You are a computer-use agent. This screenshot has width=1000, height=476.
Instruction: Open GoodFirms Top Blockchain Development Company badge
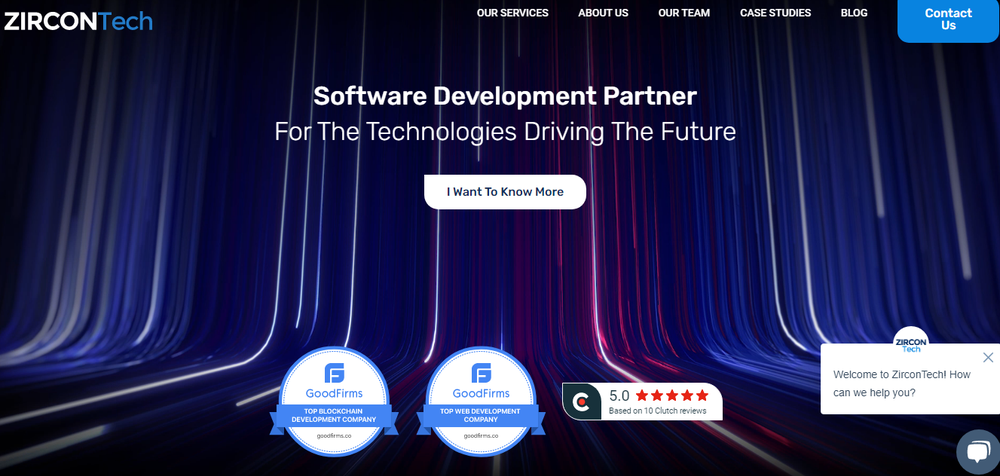tap(334, 401)
